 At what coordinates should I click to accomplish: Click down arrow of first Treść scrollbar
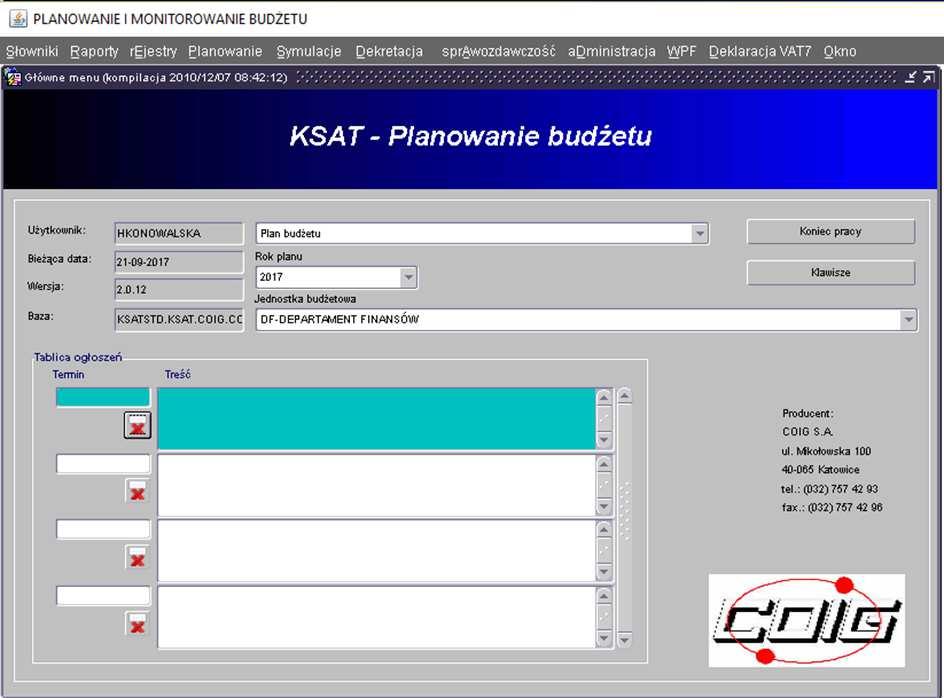(604, 440)
